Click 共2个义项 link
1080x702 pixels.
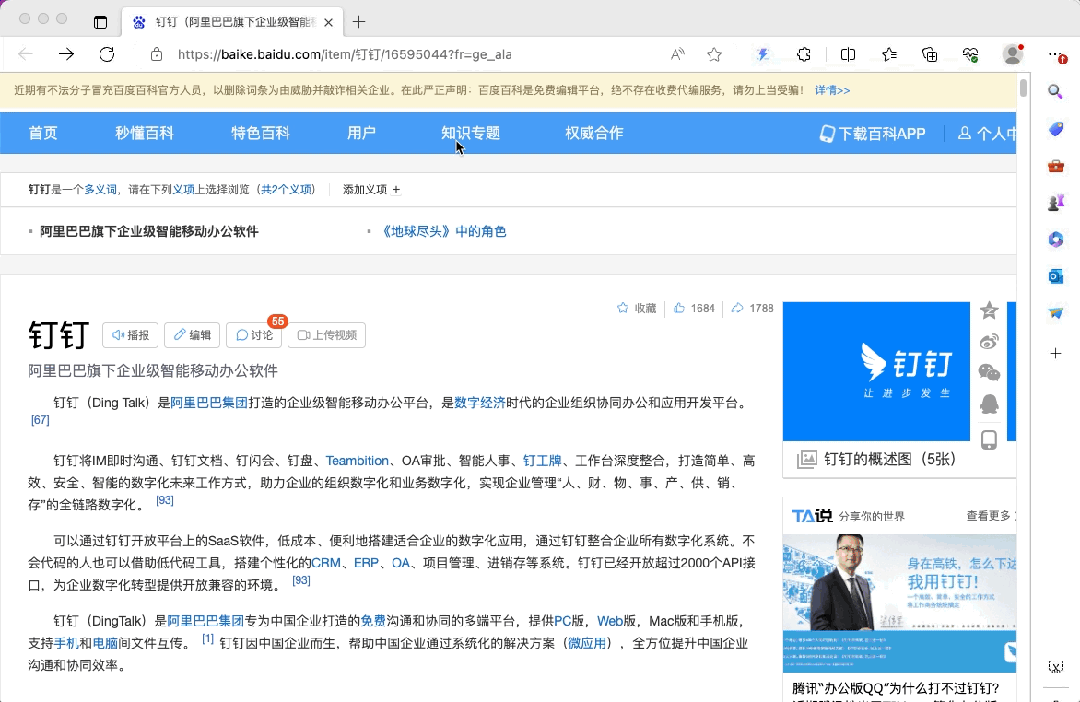[287, 189]
